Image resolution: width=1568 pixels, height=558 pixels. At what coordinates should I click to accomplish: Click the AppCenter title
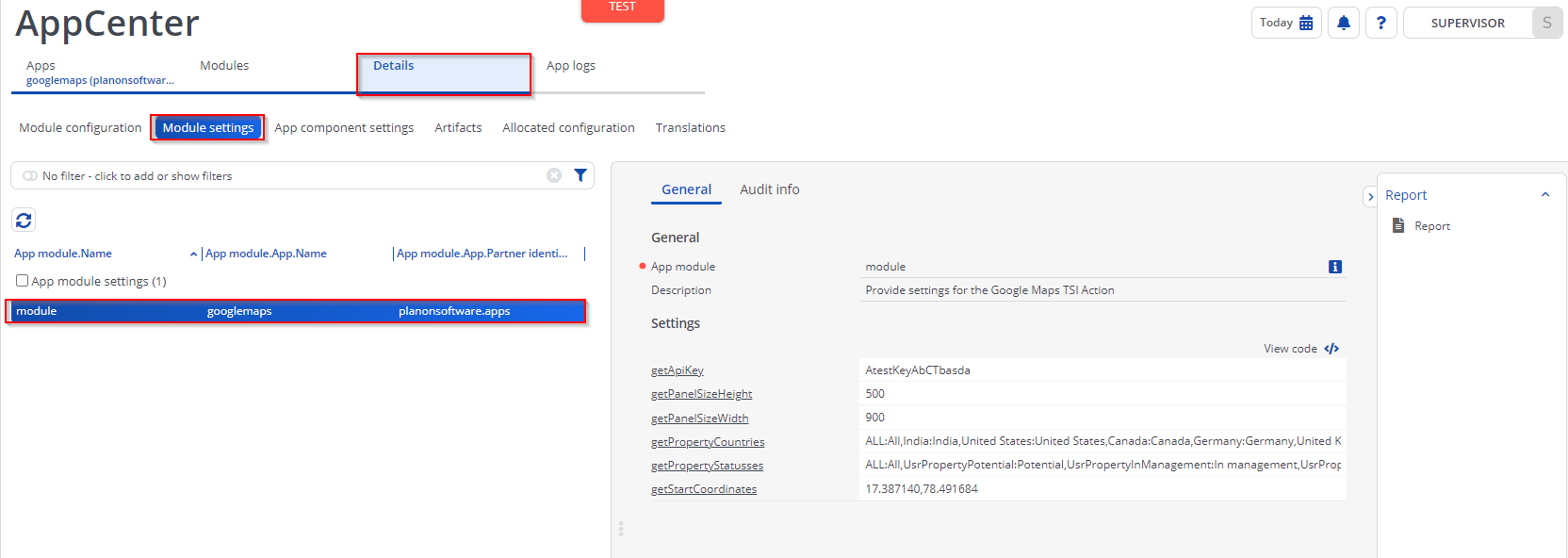107,24
